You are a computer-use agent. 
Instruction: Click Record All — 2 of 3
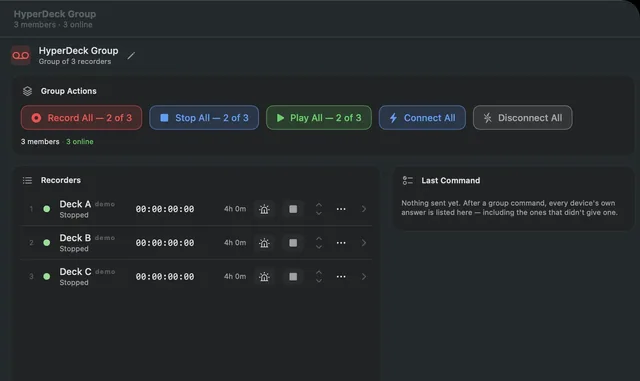[82, 118]
